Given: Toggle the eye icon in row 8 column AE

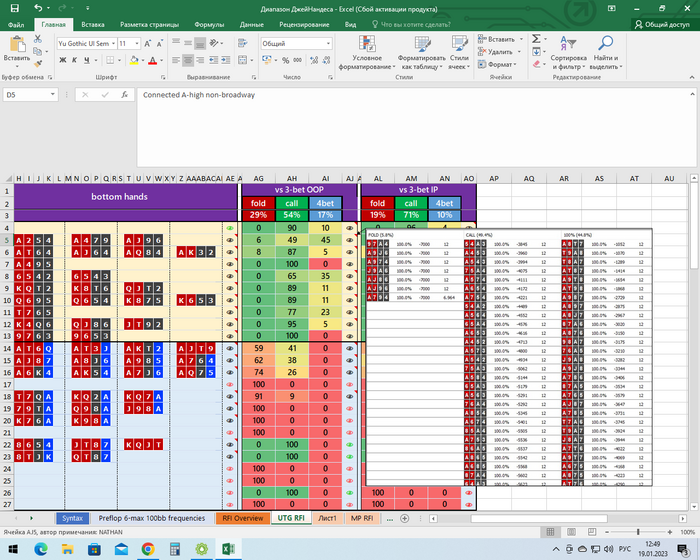Looking at the screenshot, I should pyautogui.click(x=230, y=276).
